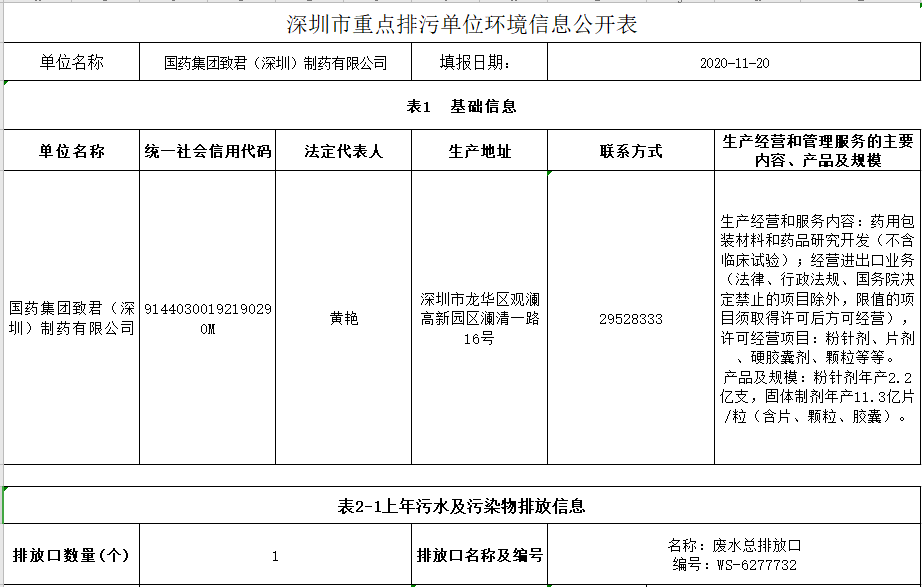Click the phone number cell 29528333
The image size is (922, 587).
pyautogui.click(x=630, y=318)
